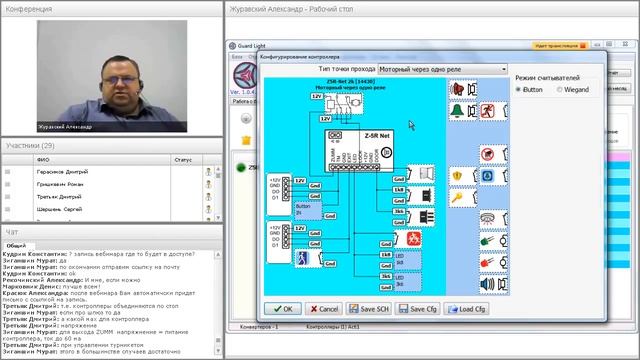The width and height of the screenshot is (640, 360).
Task: Click chat scroll-down arrow
Action: pyautogui.click(x=218, y=351)
